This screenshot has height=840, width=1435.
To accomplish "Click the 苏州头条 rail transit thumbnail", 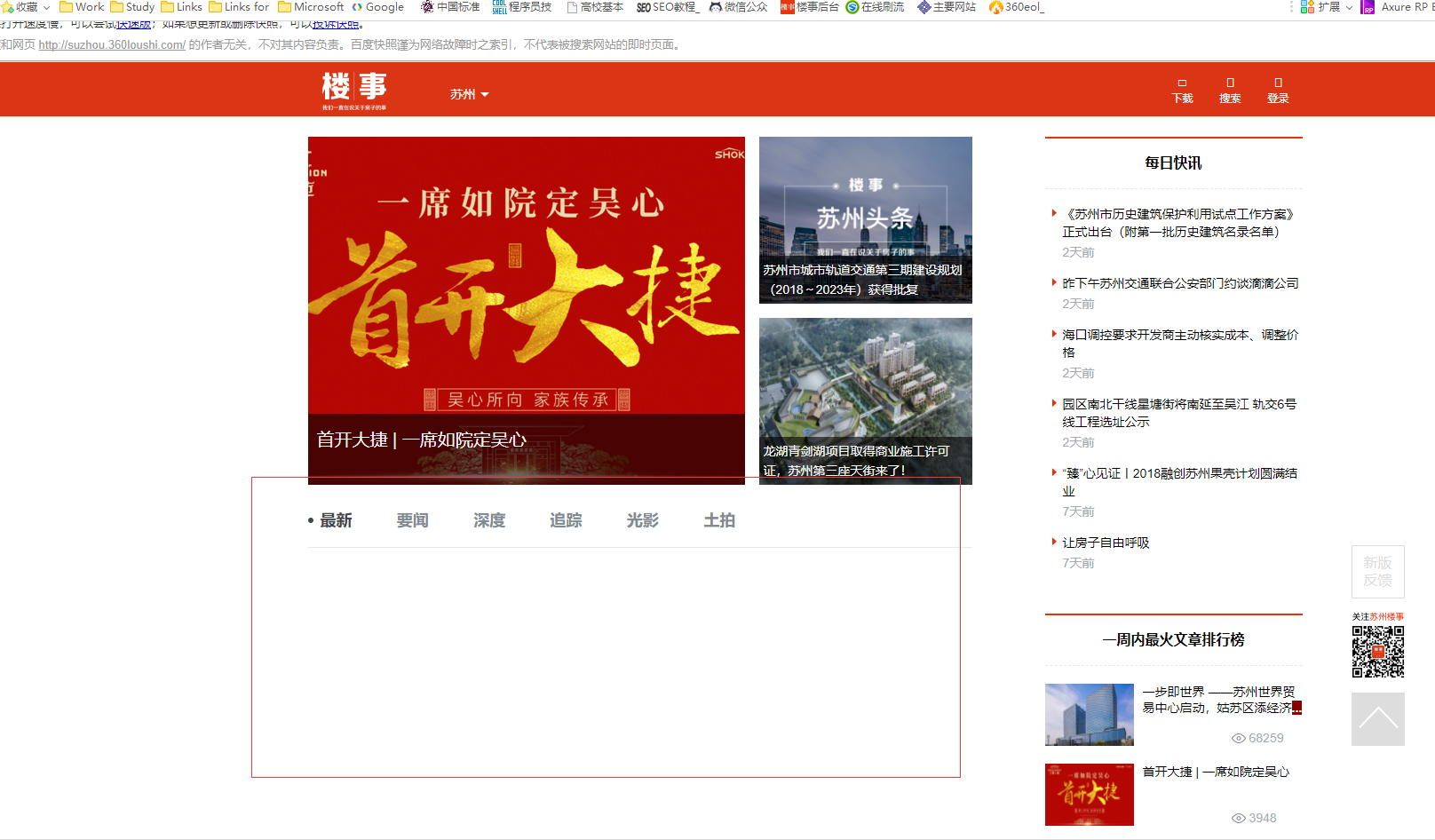I will pyautogui.click(x=865, y=220).
